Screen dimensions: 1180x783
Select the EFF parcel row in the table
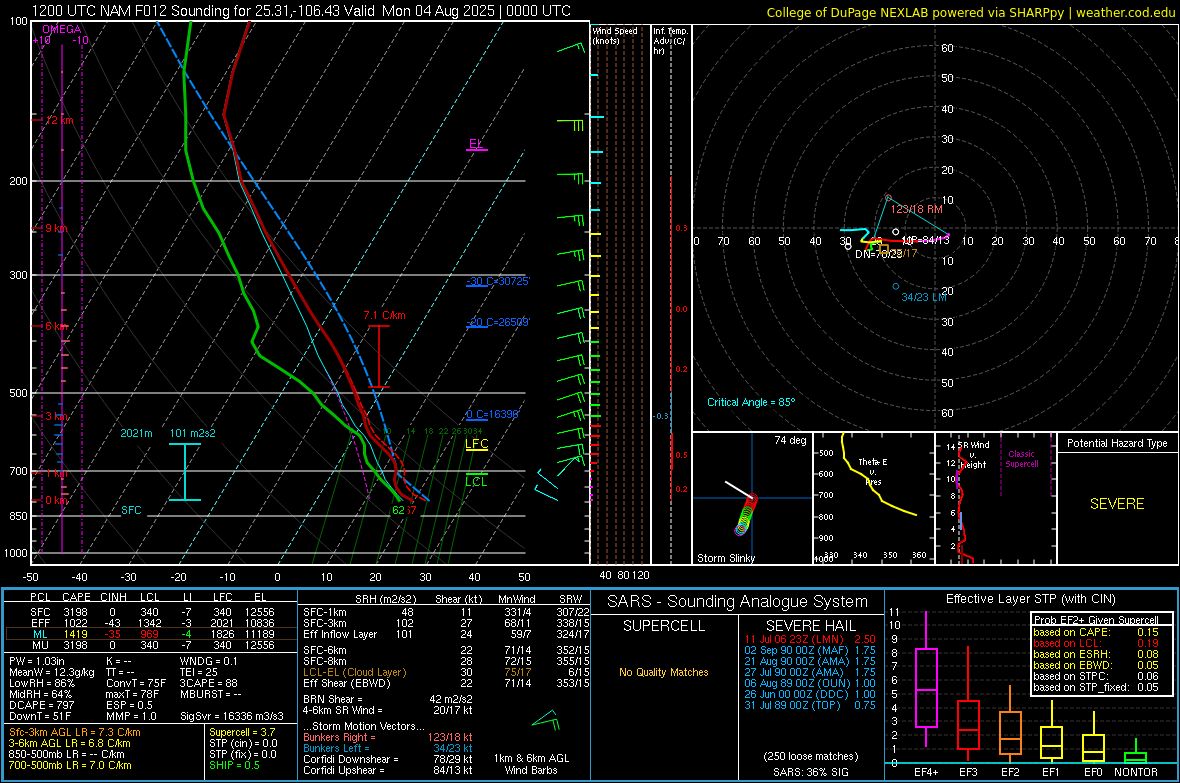[149, 623]
